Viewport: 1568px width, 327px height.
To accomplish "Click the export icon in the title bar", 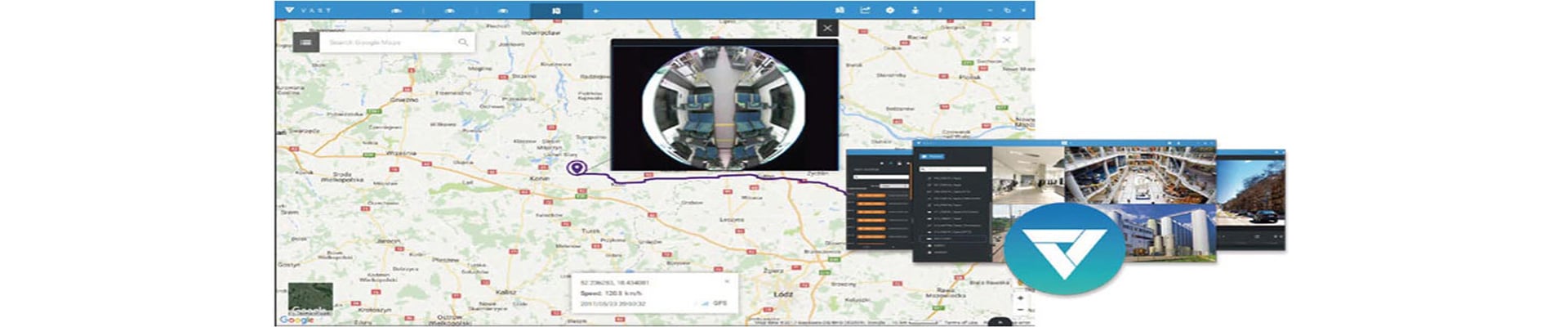I will click(x=865, y=10).
